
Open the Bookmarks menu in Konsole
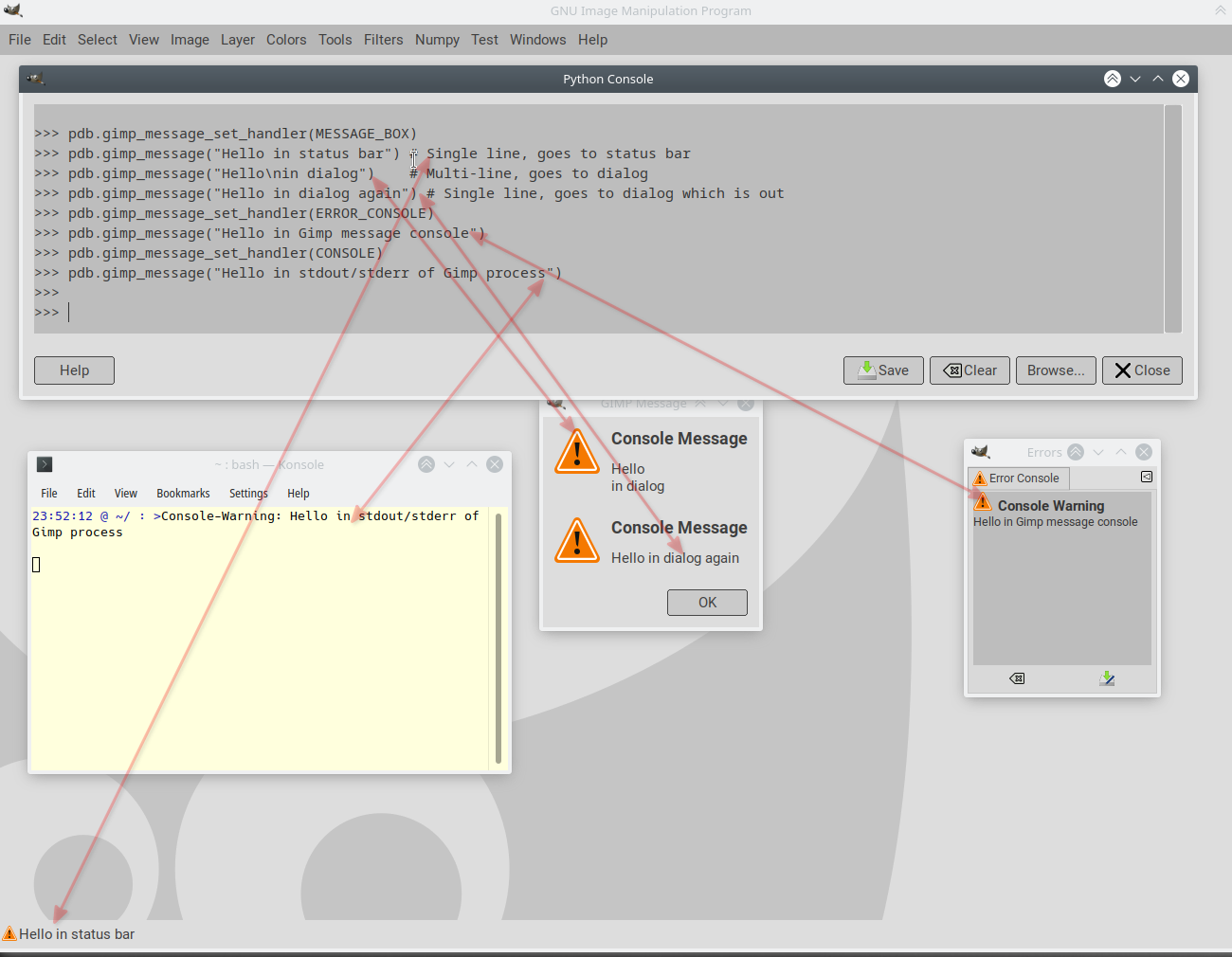[x=183, y=494]
